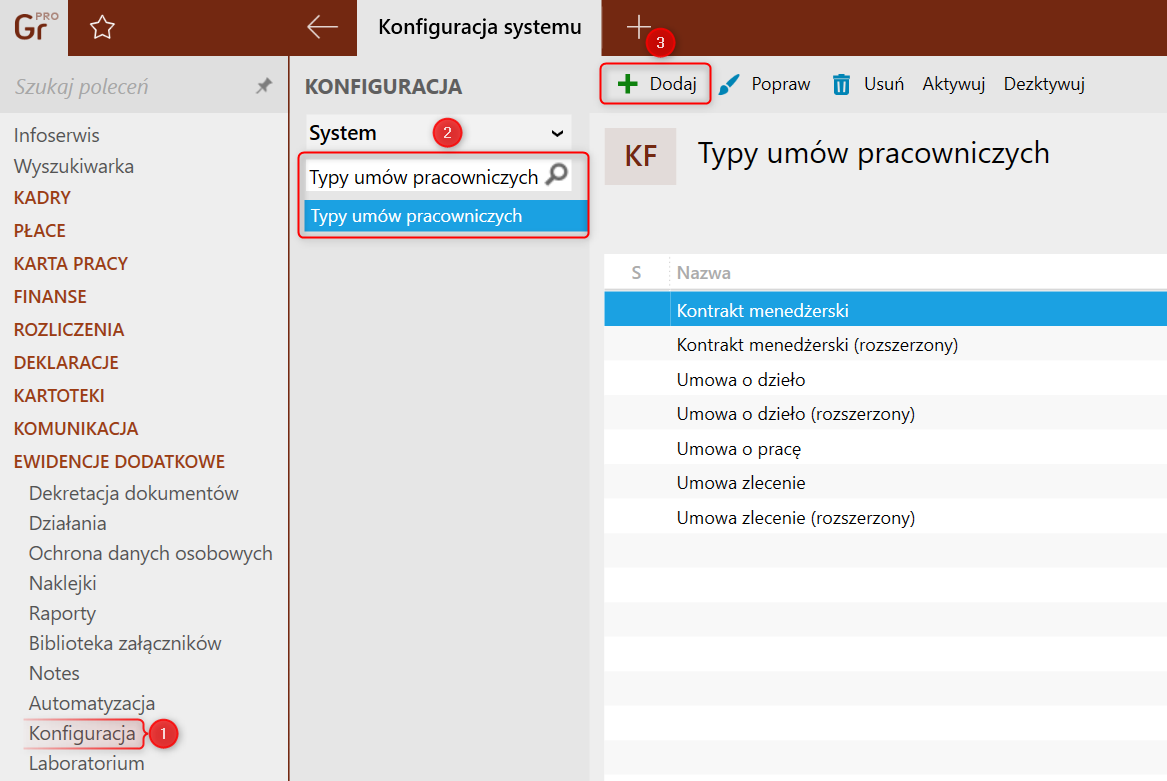Click the Popraw brush icon
Viewport: 1167px width, 781px height.
pos(729,84)
